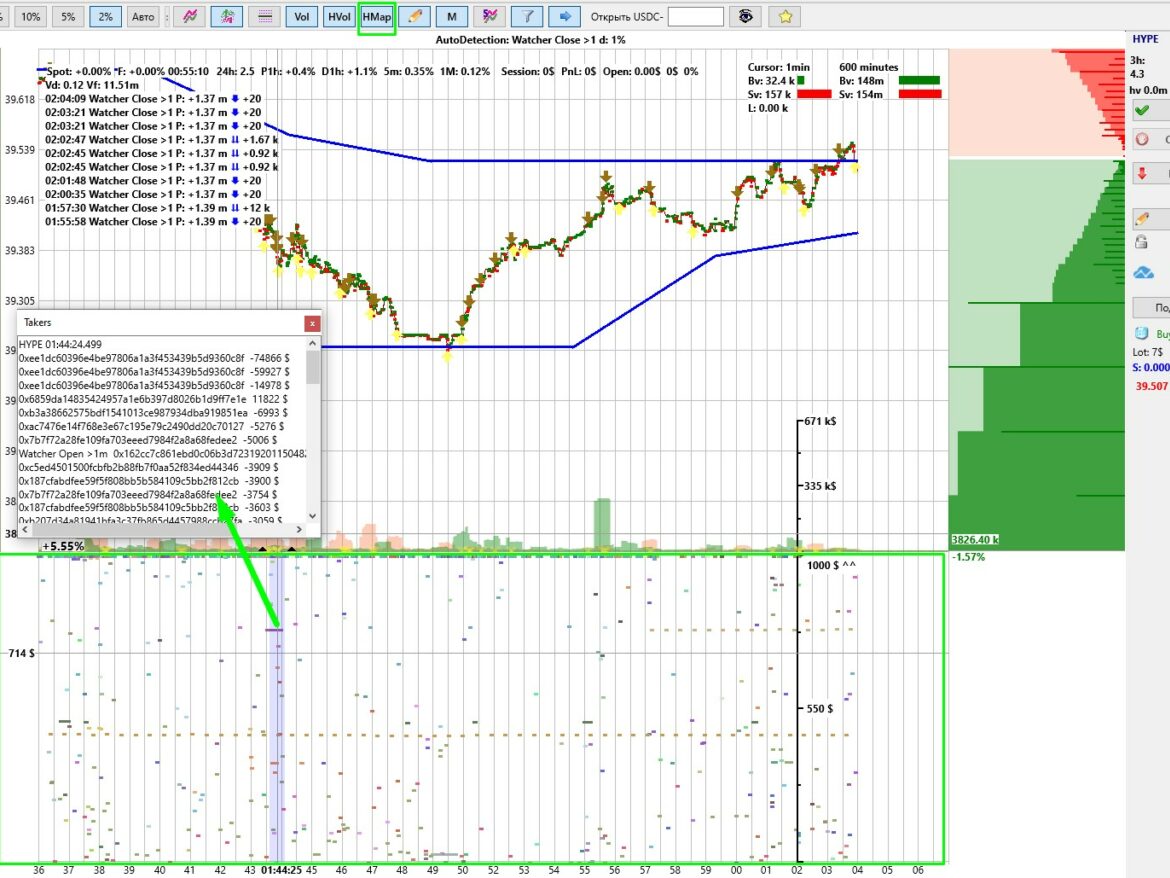Click the horizontal levels lines icon
The image size is (1170, 878).
pos(264,17)
